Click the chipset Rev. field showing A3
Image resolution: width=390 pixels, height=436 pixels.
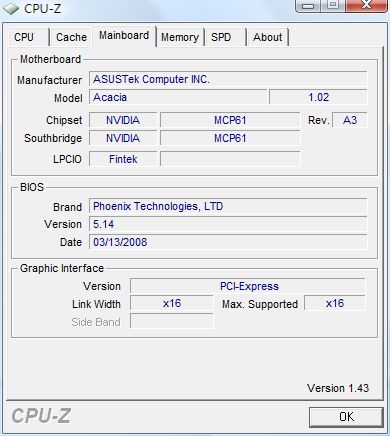(x=350, y=120)
